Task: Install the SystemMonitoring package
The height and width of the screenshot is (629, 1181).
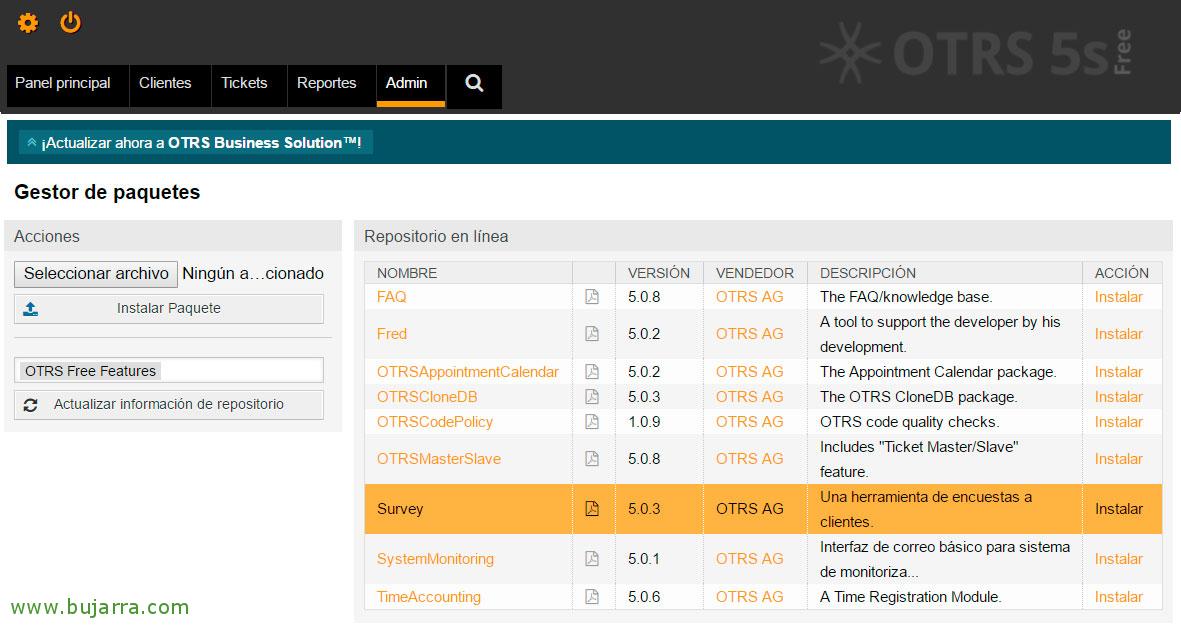Action: coord(1118,559)
